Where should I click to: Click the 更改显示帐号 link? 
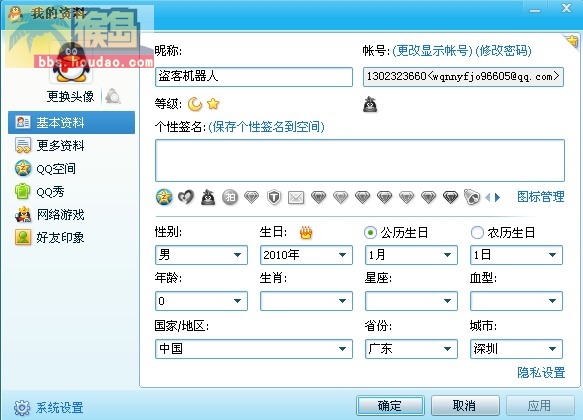[x=432, y=51]
